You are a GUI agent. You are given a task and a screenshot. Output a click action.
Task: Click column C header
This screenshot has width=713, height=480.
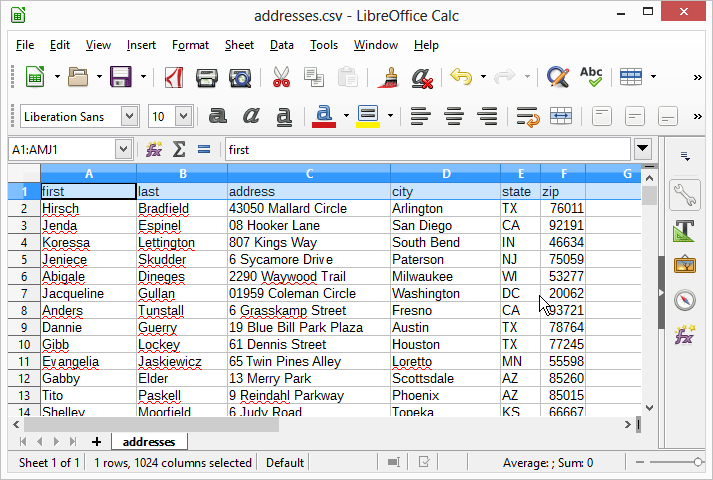click(x=309, y=174)
